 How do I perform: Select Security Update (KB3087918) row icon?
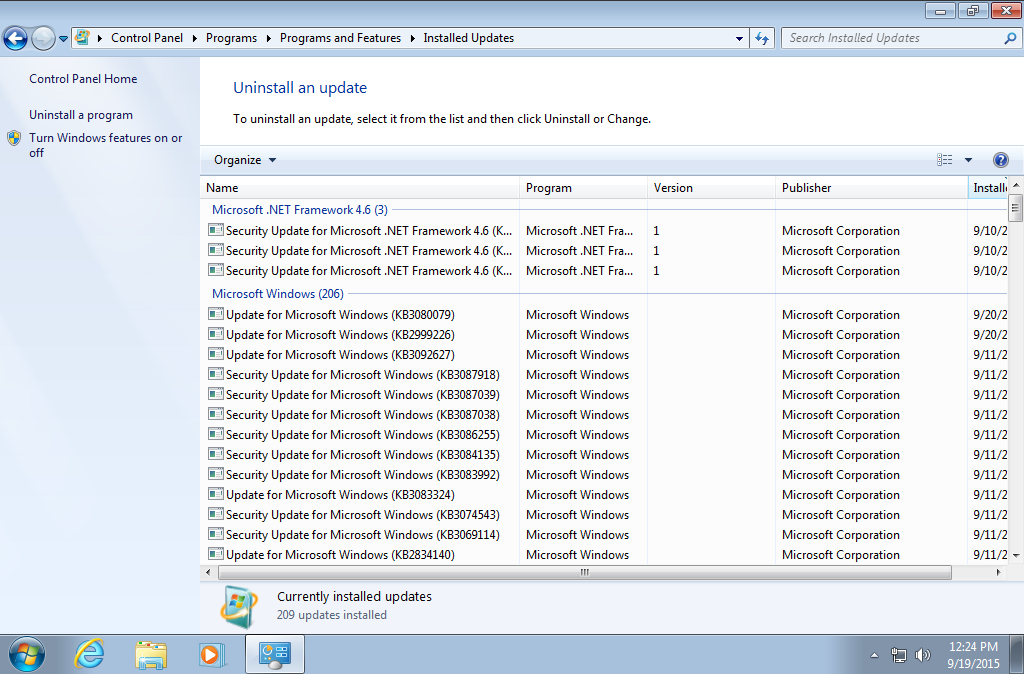point(216,374)
